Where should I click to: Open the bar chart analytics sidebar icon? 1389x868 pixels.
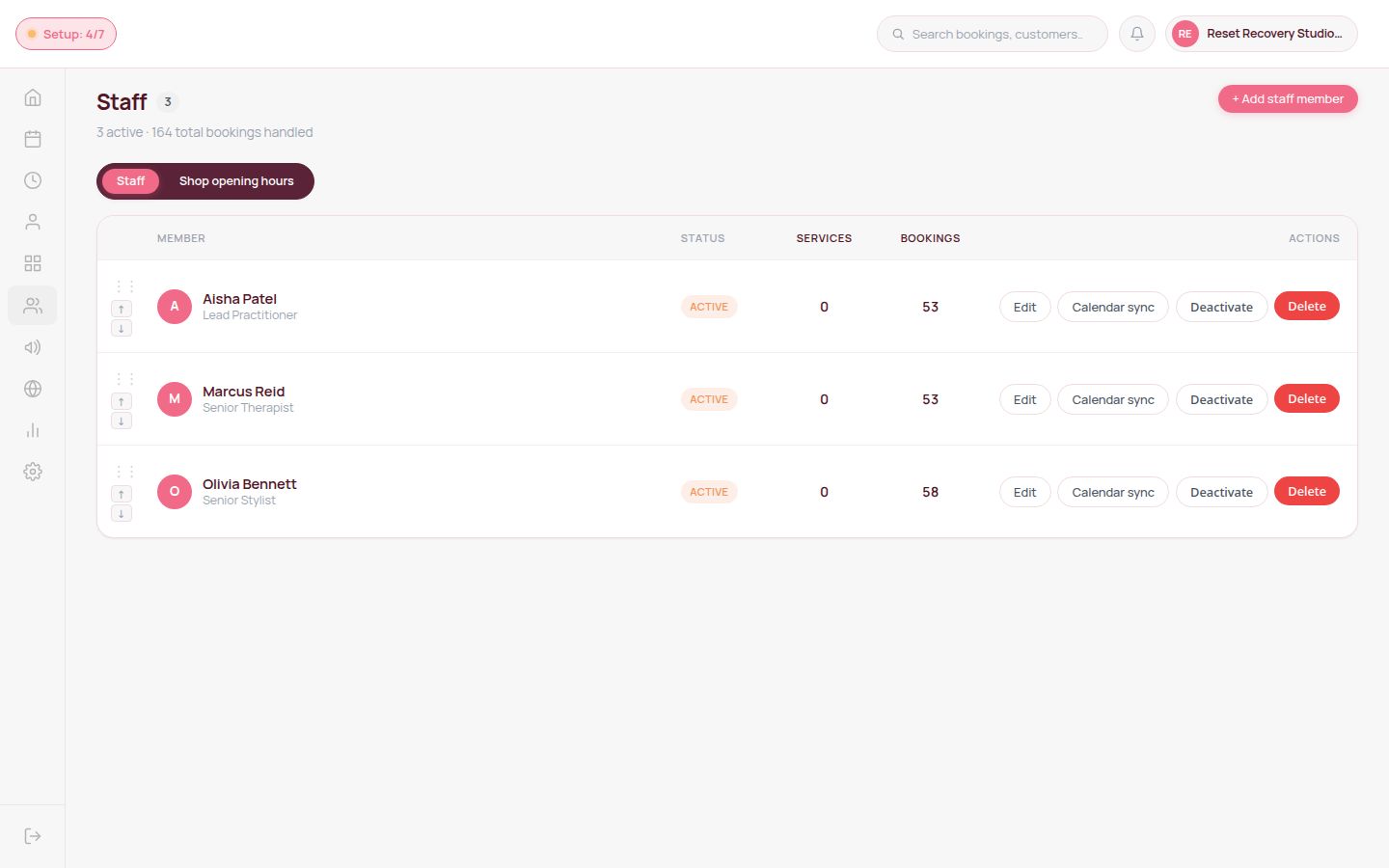coord(33,430)
